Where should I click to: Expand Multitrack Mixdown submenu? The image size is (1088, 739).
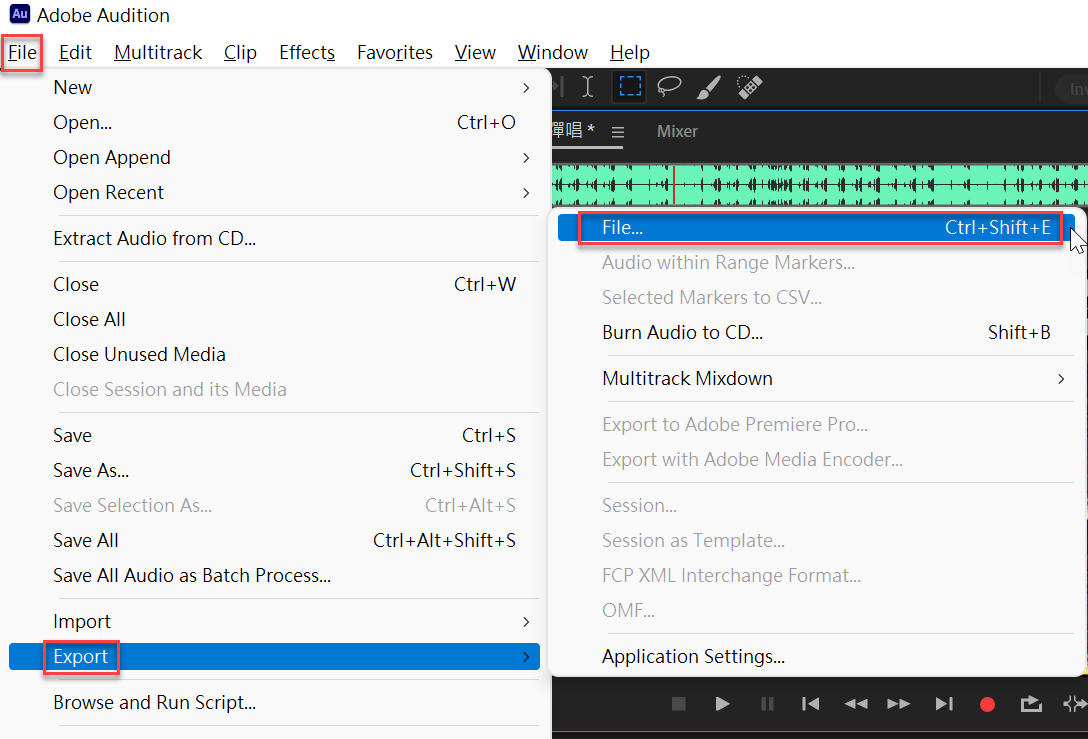(816, 379)
